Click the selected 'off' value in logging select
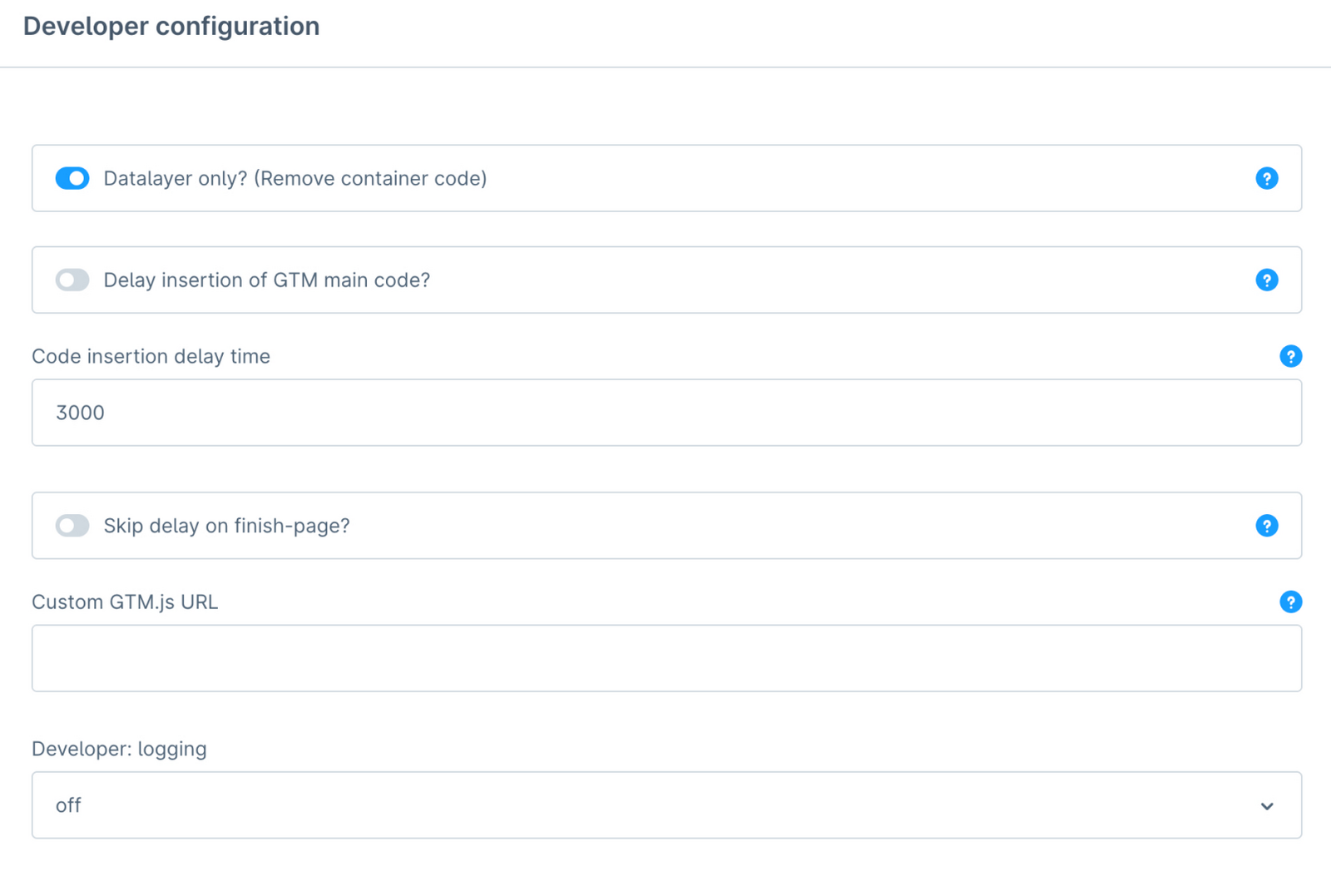 click(68, 805)
